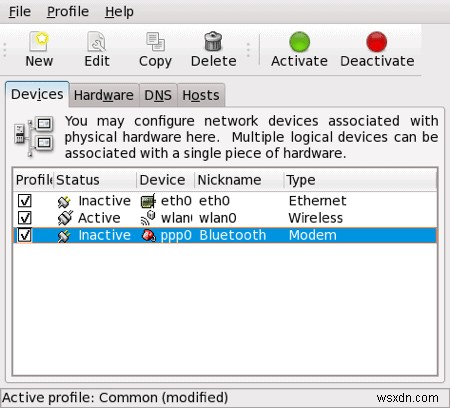The height and width of the screenshot is (408, 450).
Task: Toggle the Bluetooth ppp0 profile checkbox
Action: tap(25, 235)
